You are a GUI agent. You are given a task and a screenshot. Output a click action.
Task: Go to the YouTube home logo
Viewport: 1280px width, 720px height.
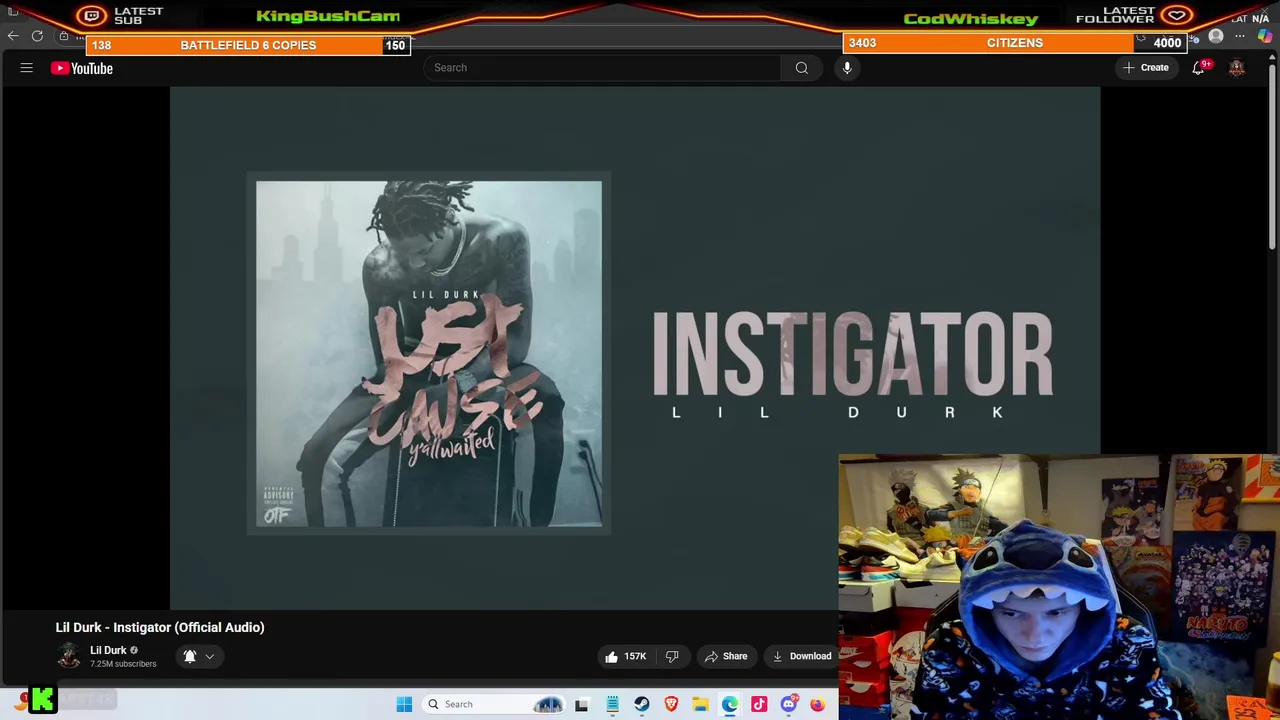click(82, 68)
